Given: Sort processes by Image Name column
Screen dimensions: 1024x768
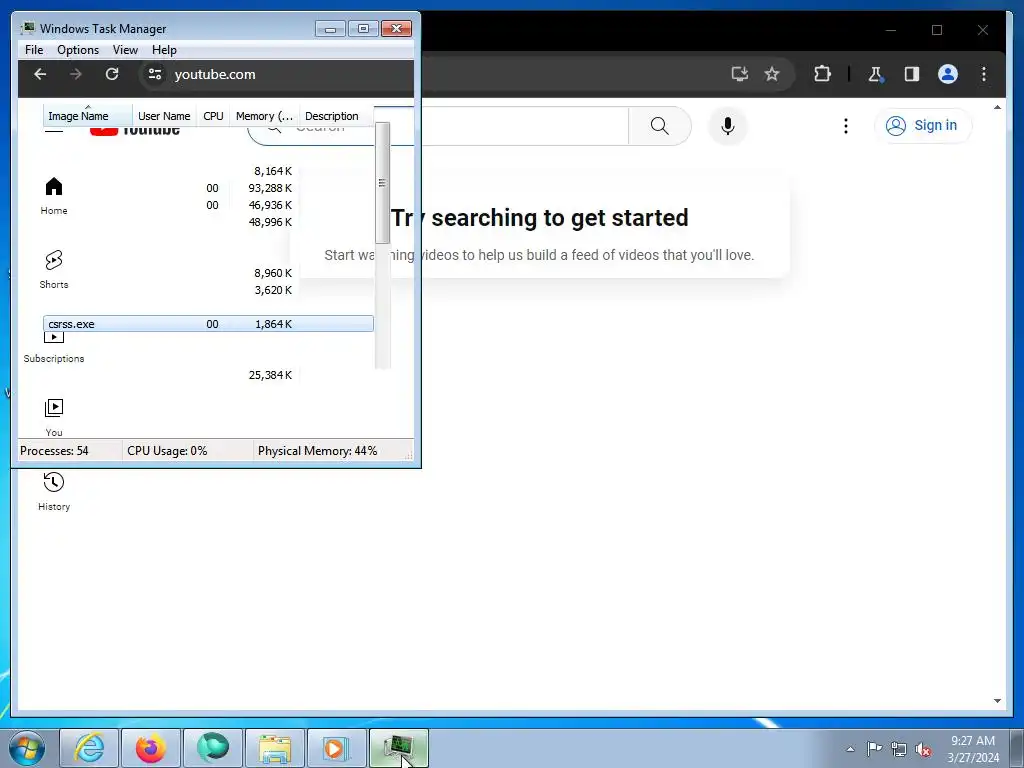Looking at the screenshot, I should point(88,116).
